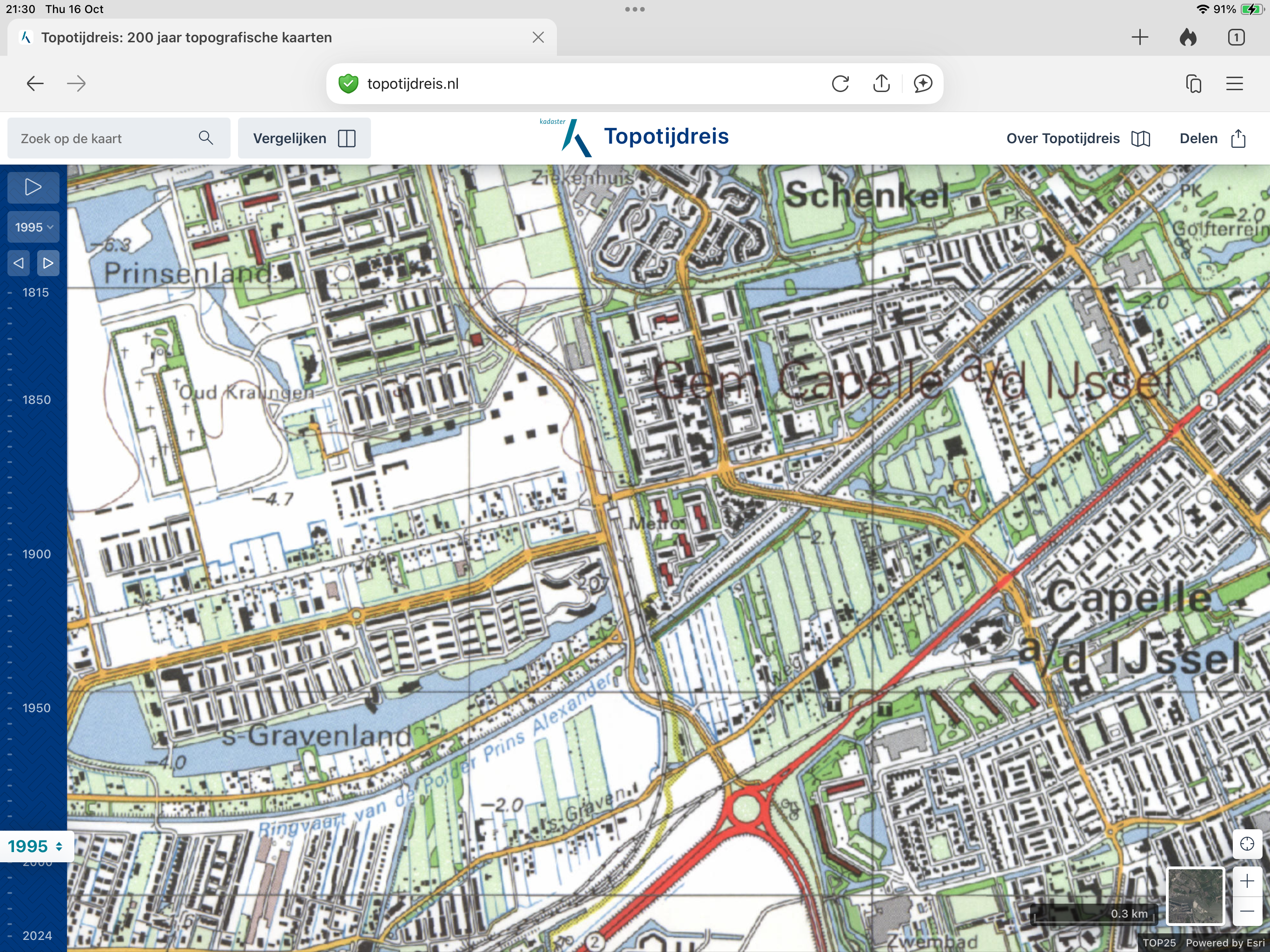Click the map search magnifier icon
The image size is (1270, 952).
coord(205,139)
